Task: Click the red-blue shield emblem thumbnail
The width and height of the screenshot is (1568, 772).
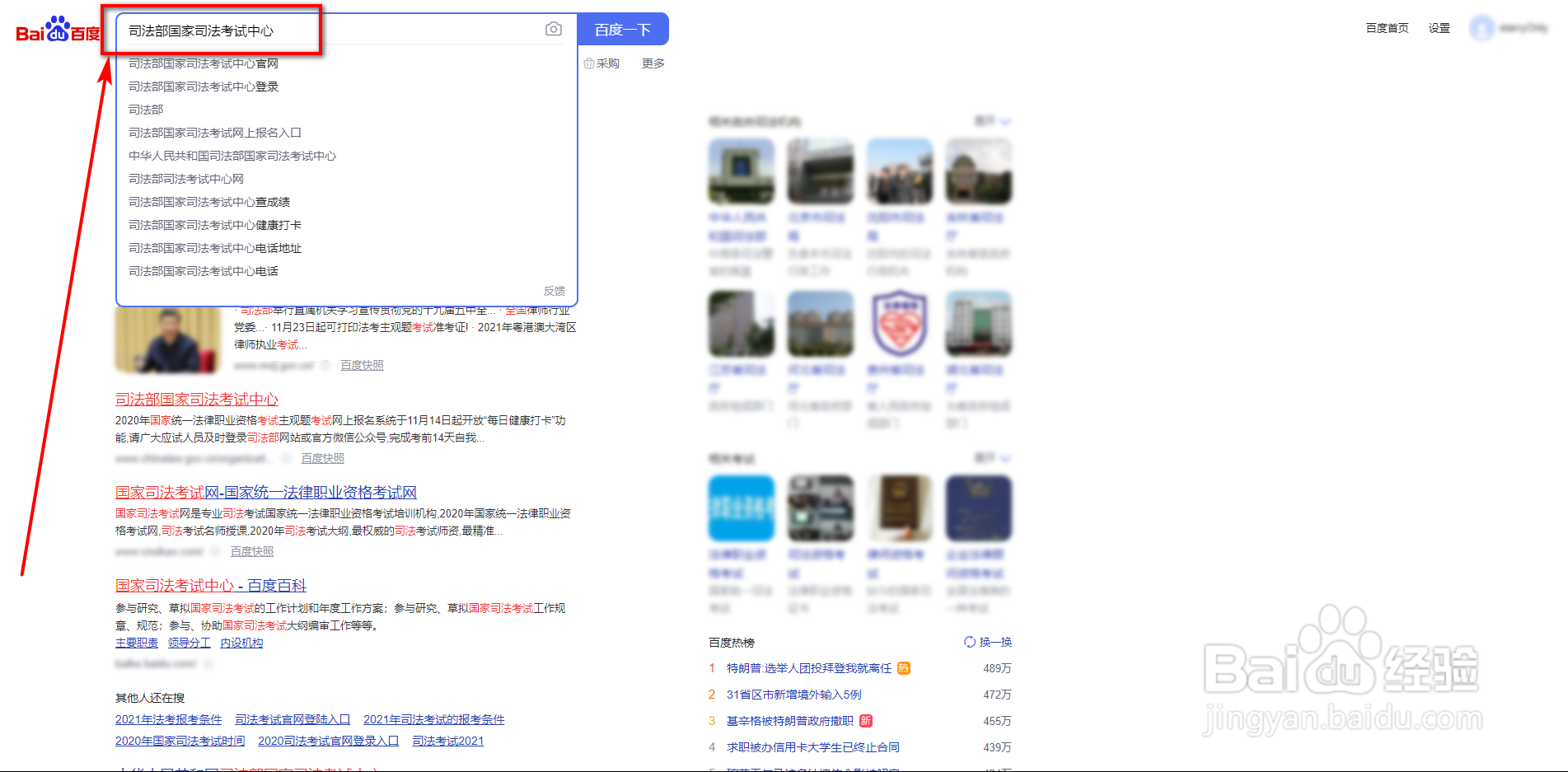Action: point(900,323)
